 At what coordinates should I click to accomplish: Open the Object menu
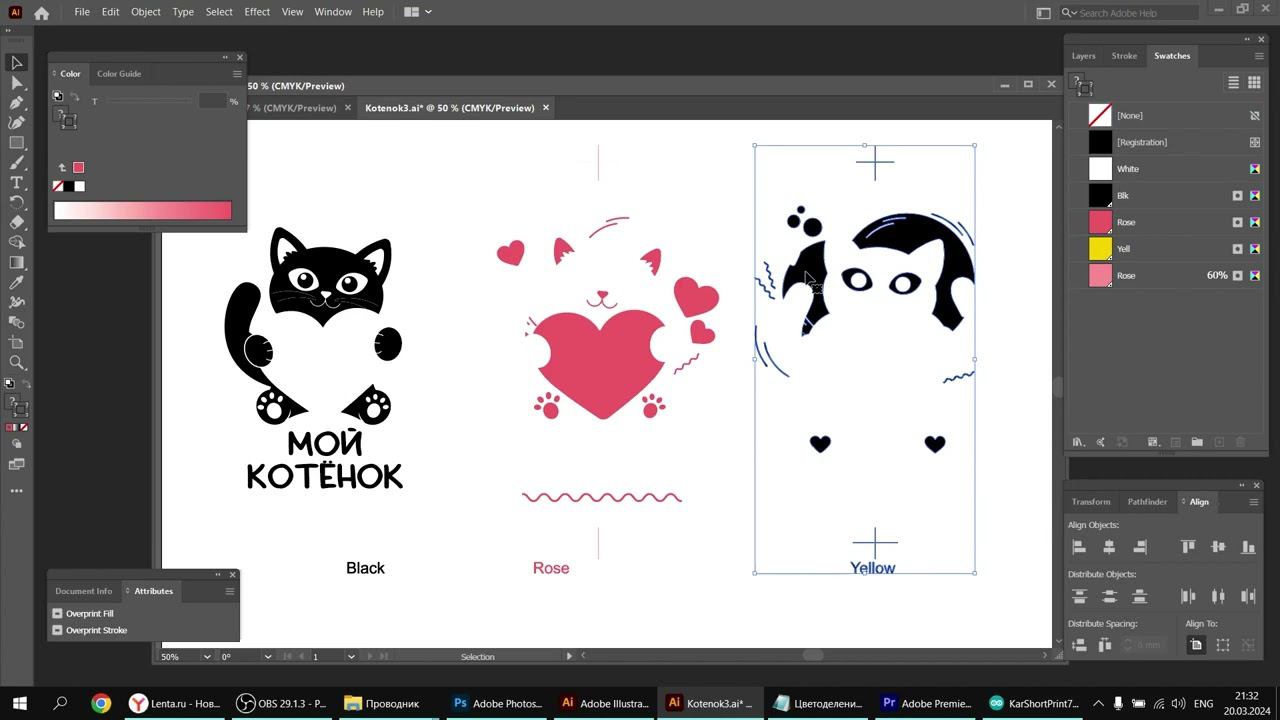pos(145,12)
